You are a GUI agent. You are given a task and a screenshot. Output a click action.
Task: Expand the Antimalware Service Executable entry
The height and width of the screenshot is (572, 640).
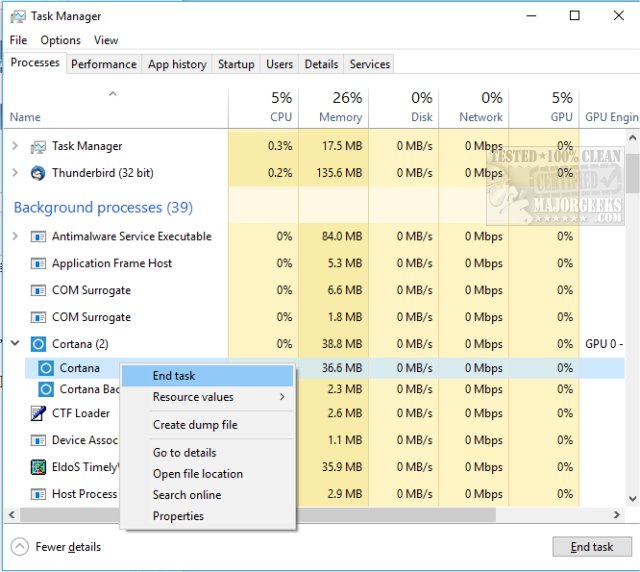tap(15, 236)
